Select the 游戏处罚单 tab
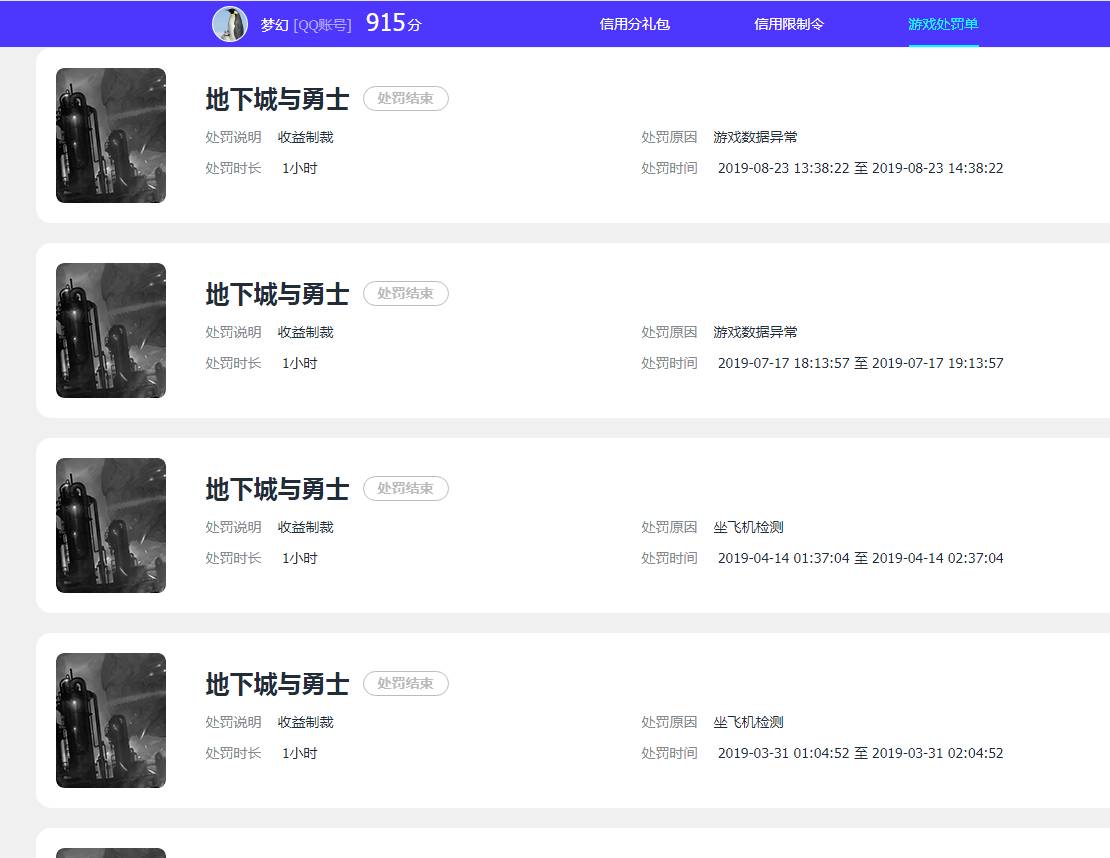The height and width of the screenshot is (858, 1110). click(943, 24)
